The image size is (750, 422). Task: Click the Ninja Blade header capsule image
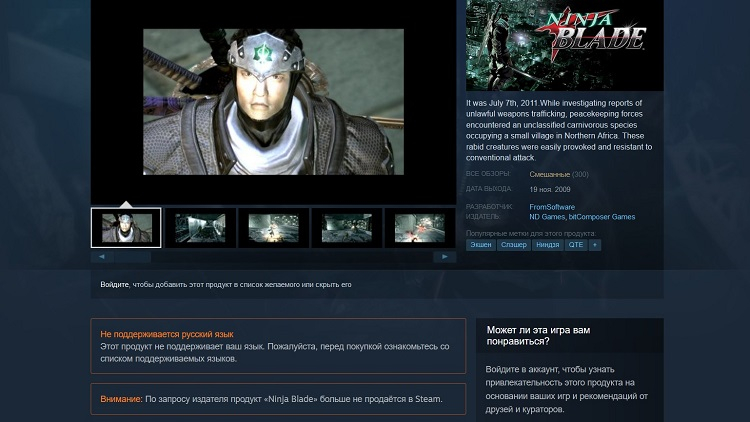point(565,45)
